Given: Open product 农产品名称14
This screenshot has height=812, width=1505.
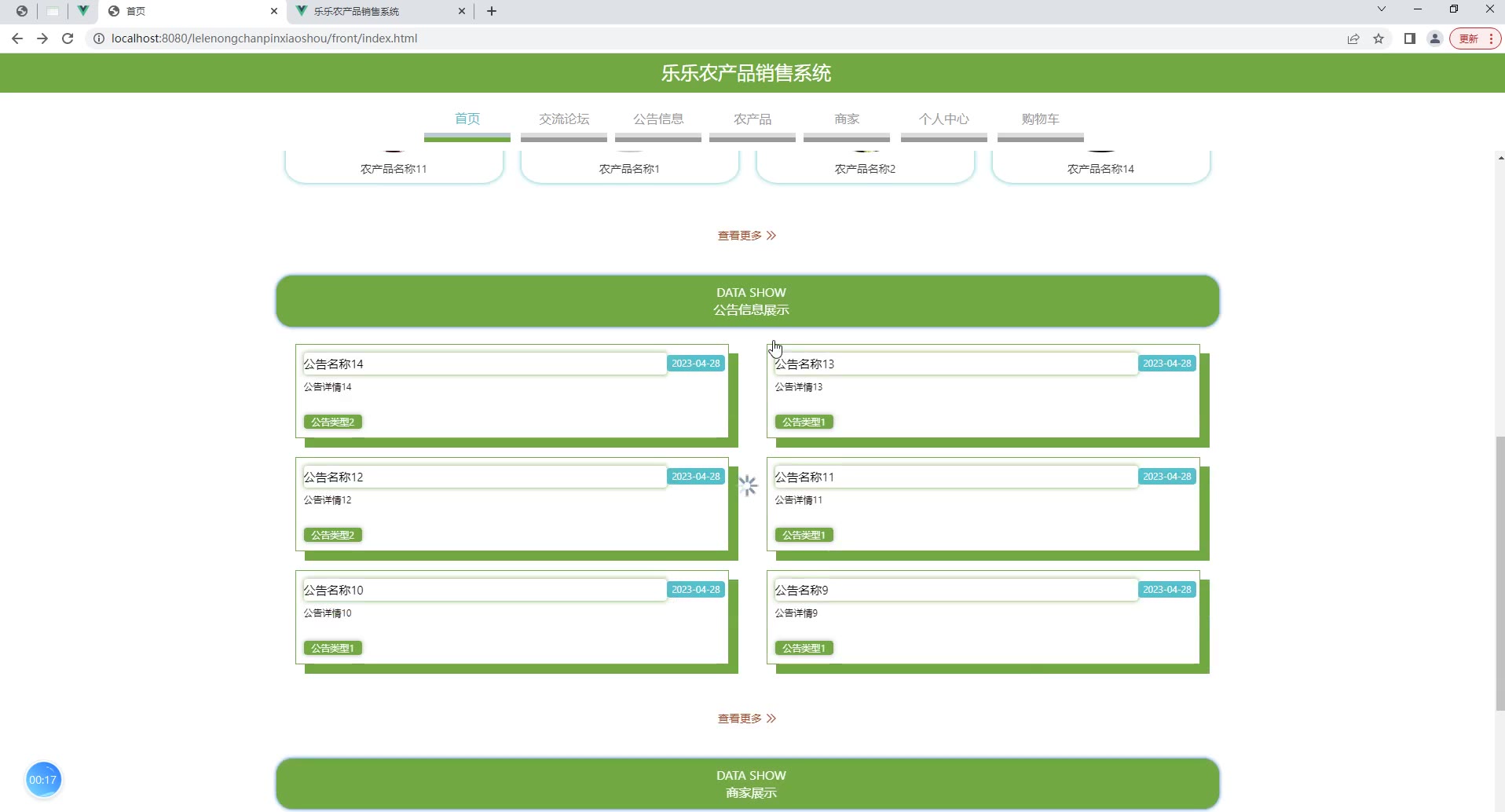Looking at the screenshot, I should click(x=1100, y=167).
